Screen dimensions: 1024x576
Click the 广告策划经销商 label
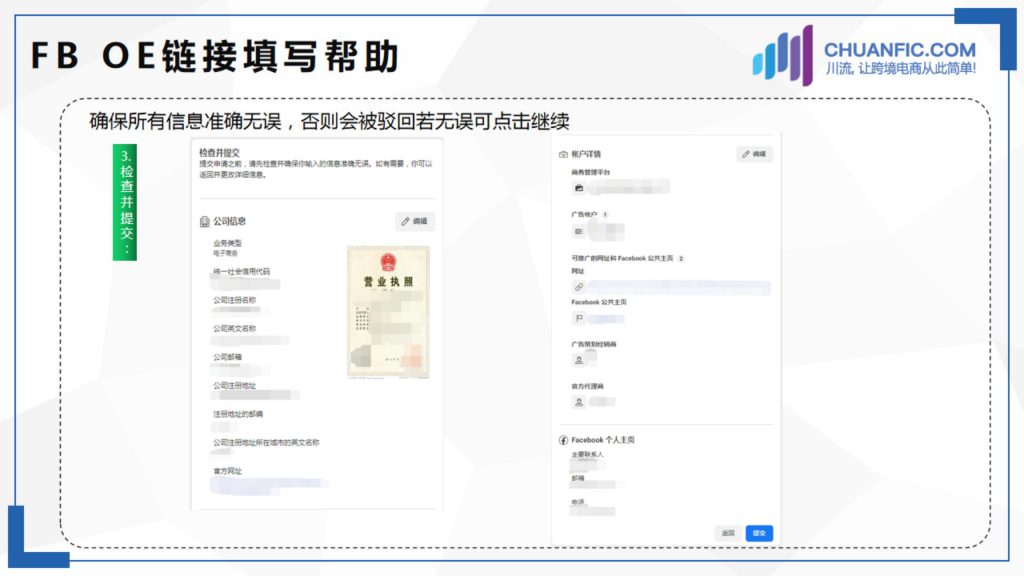[594, 344]
